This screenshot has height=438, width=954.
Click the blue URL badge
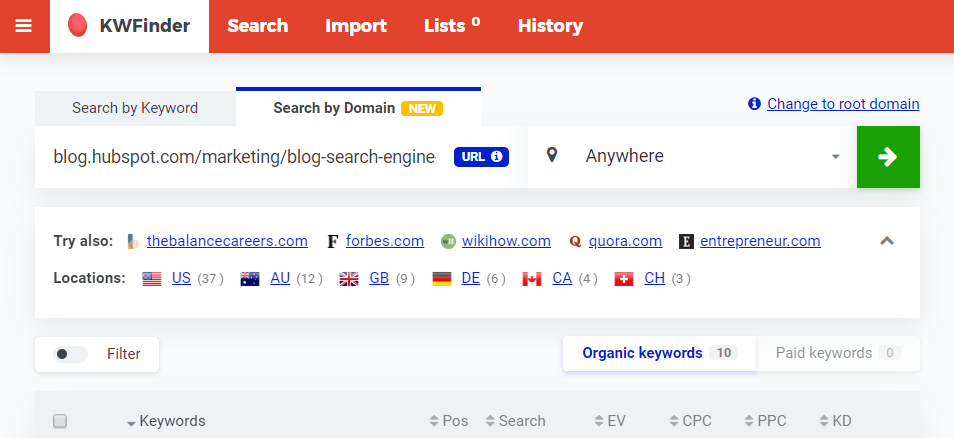(x=481, y=157)
